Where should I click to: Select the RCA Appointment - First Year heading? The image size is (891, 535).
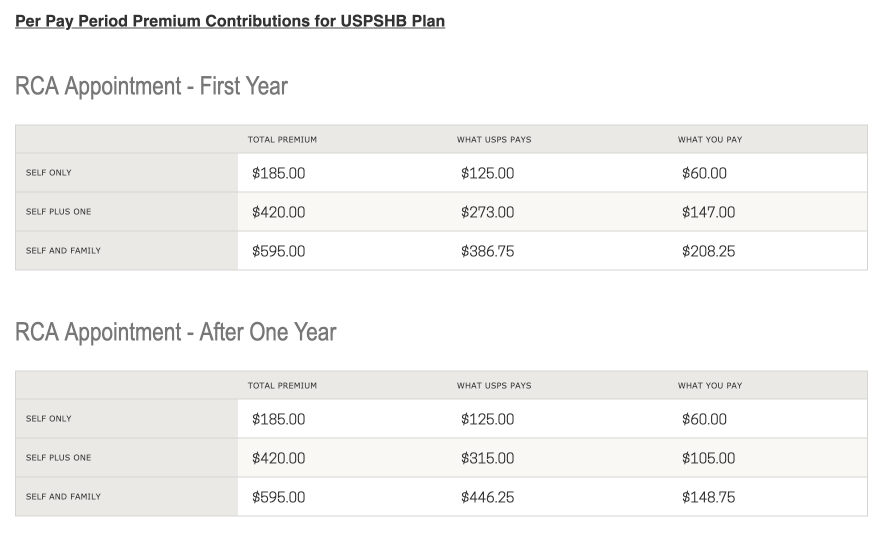point(151,86)
